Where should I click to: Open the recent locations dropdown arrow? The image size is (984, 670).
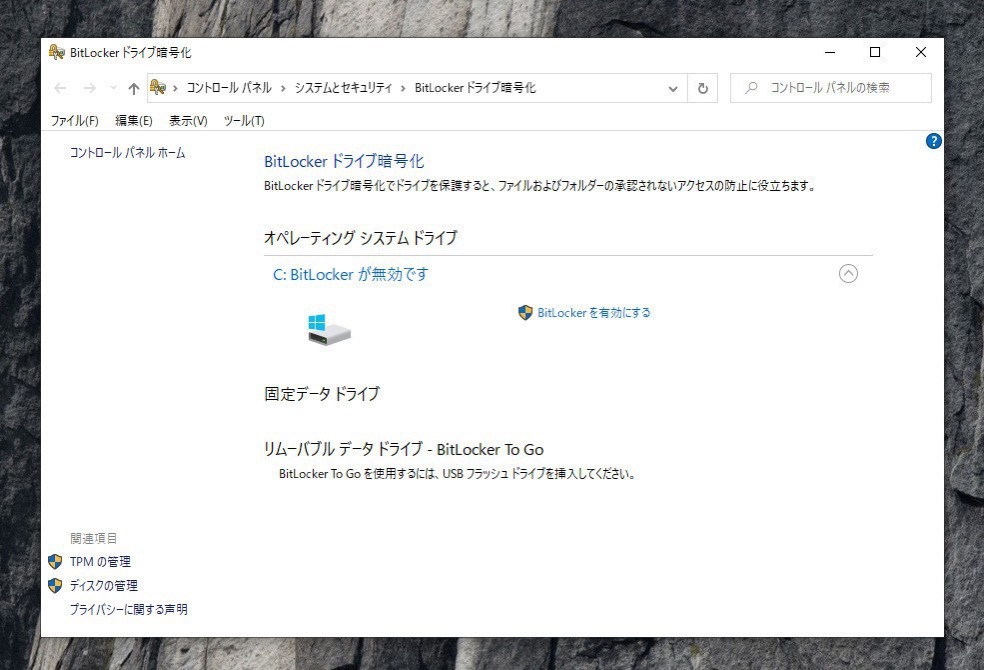pos(113,88)
